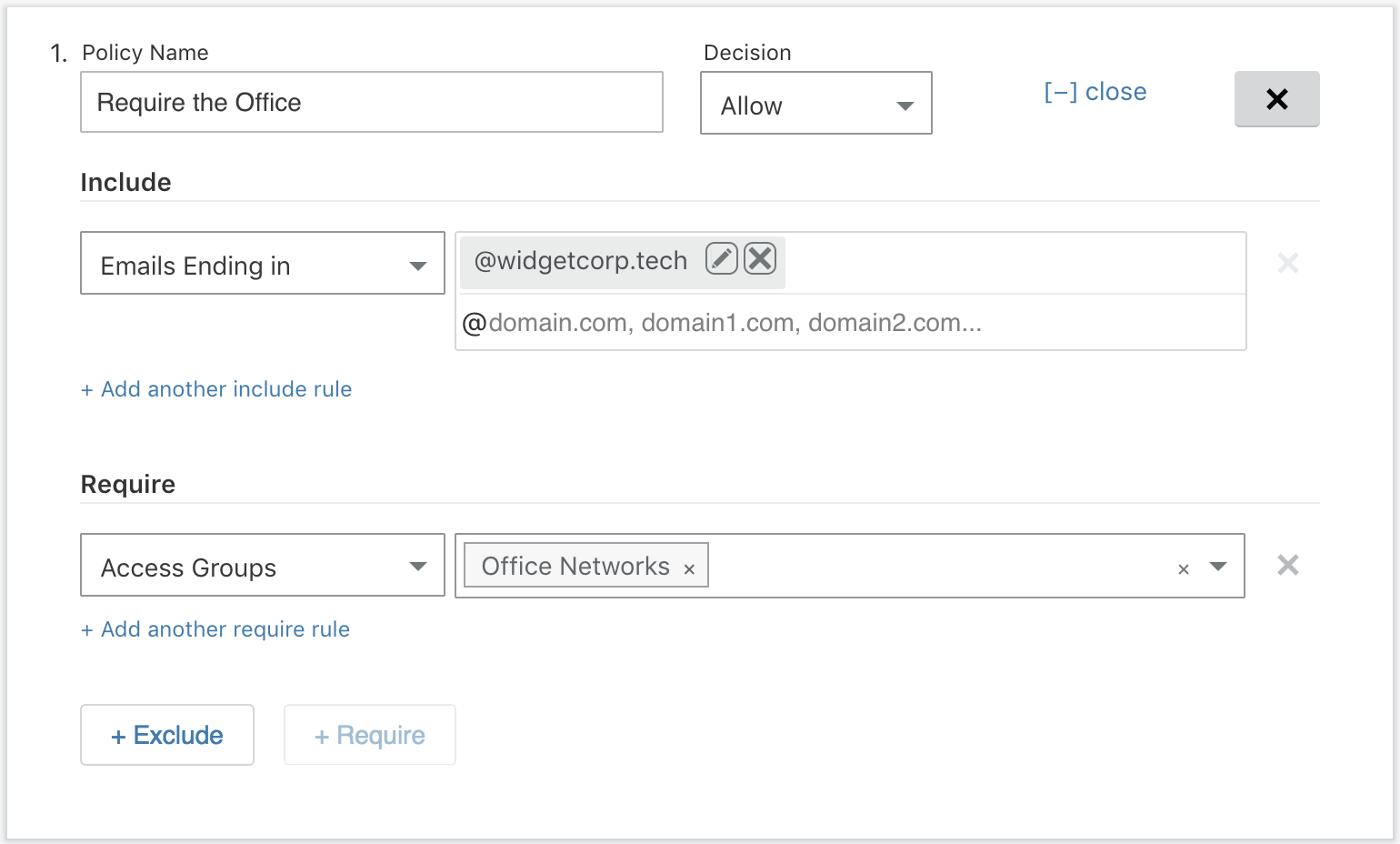Click the Decision label text

(747, 53)
